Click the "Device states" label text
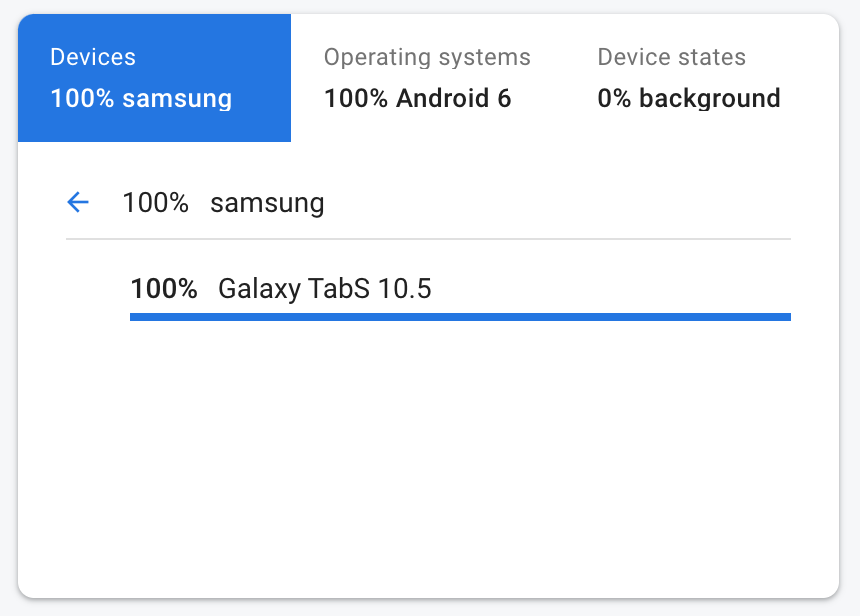The height and width of the screenshot is (616, 860). click(x=671, y=57)
